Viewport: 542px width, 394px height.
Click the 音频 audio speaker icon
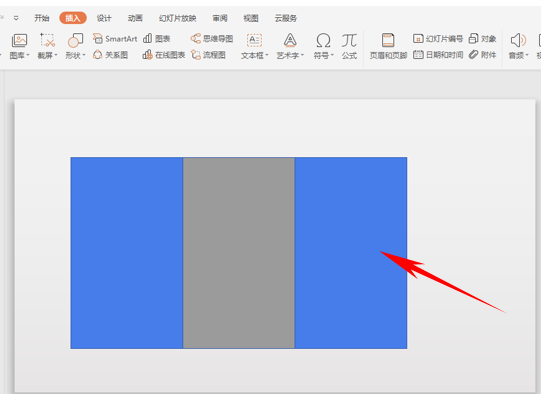tap(518, 40)
